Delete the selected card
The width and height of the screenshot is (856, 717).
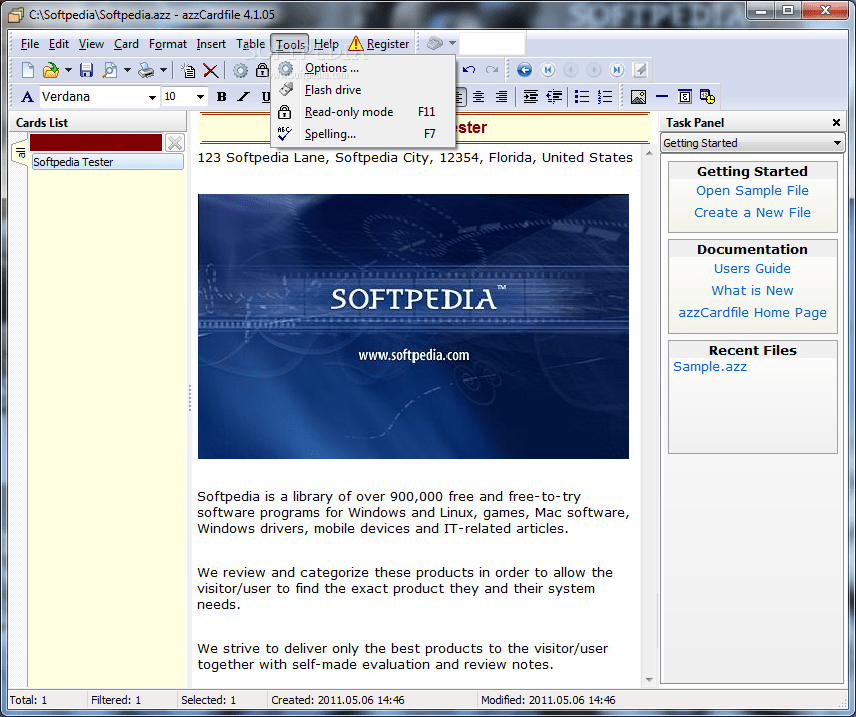click(211, 69)
